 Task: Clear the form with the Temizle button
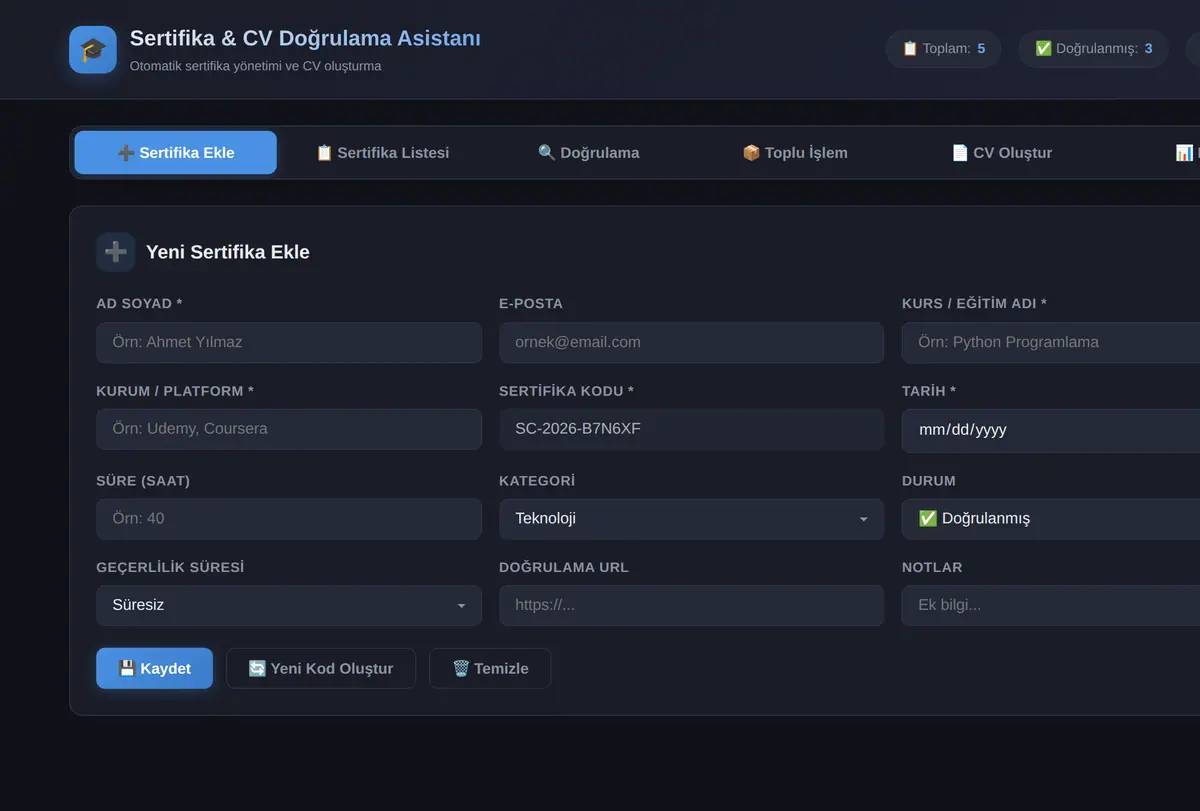coord(490,669)
